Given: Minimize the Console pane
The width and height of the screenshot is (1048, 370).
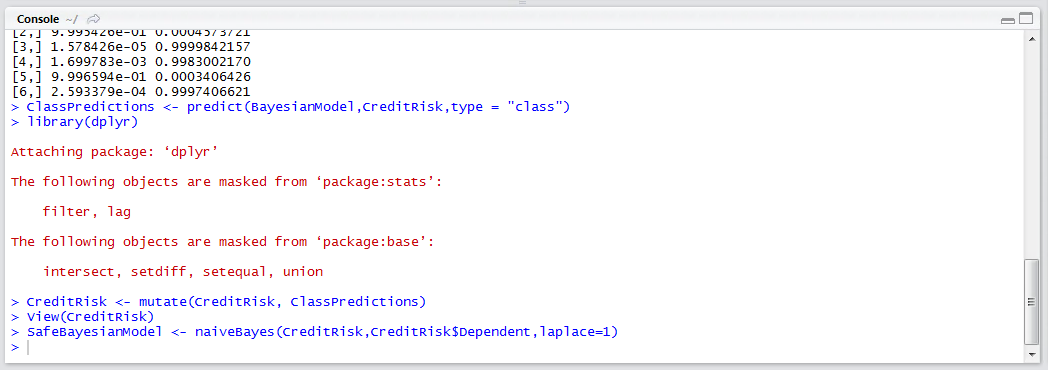Looking at the screenshot, I should (1007, 20).
